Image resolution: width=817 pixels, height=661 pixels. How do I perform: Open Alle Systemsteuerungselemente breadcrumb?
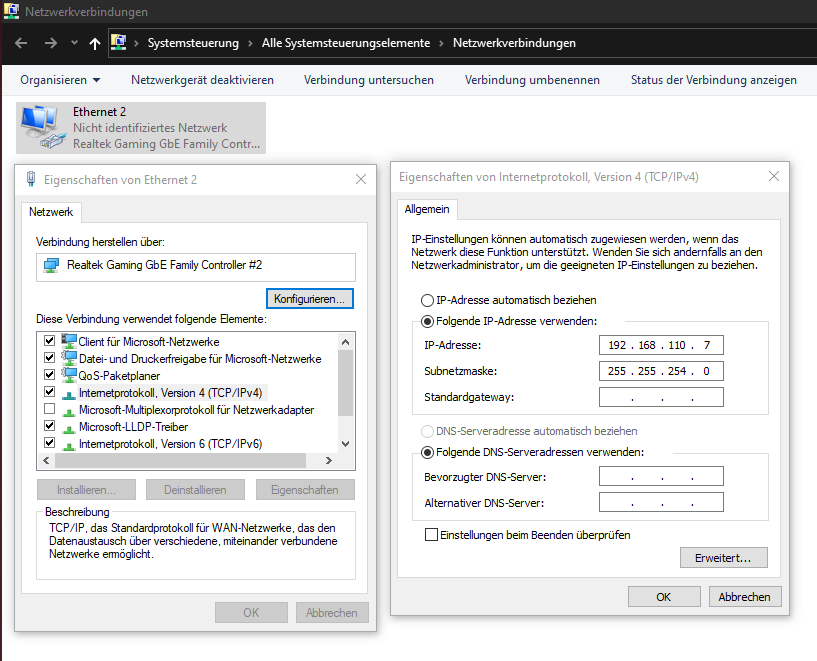coord(346,43)
